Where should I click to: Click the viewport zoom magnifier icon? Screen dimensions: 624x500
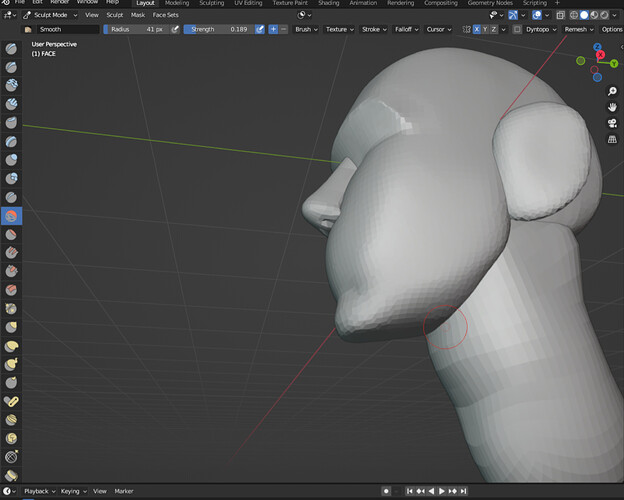(x=612, y=91)
